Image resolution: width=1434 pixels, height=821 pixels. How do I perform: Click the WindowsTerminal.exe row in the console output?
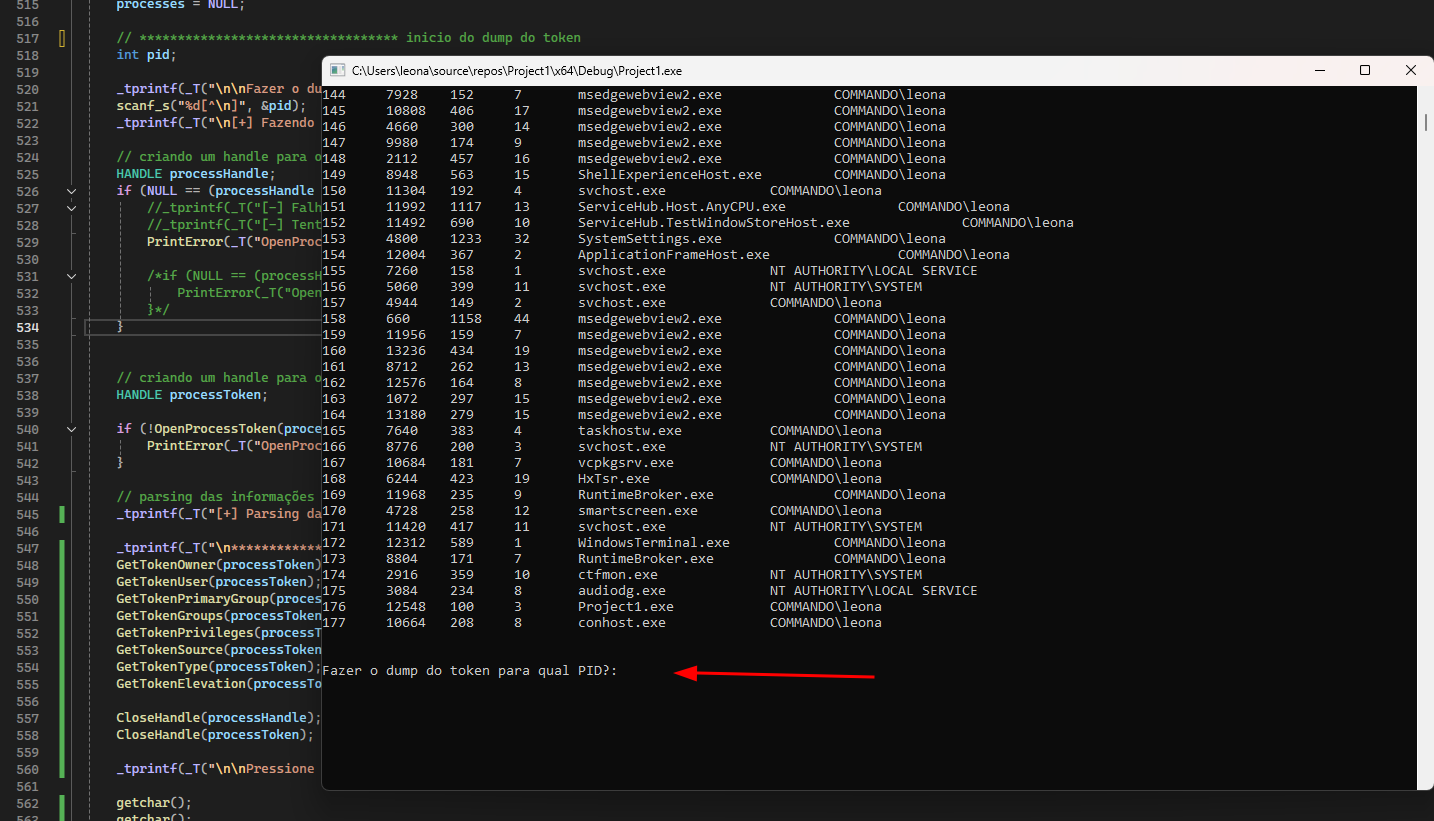point(653,543)
